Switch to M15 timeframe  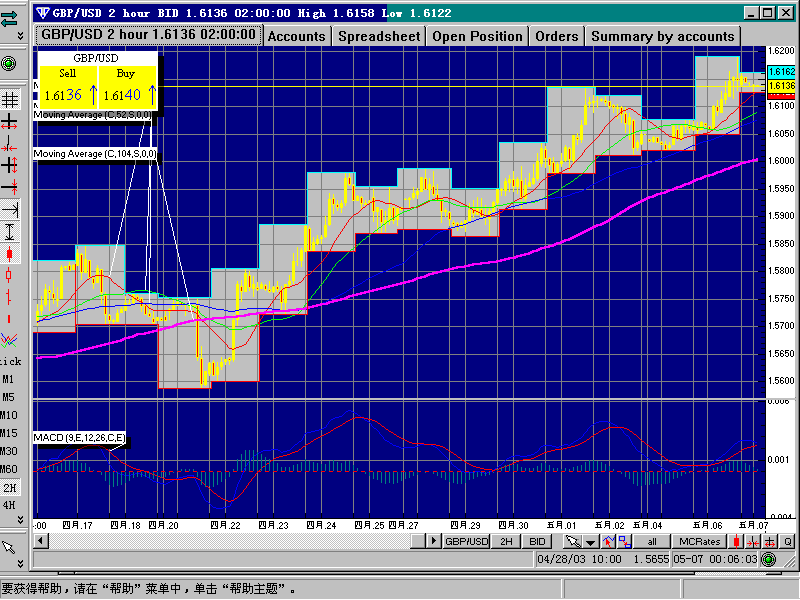9,433
